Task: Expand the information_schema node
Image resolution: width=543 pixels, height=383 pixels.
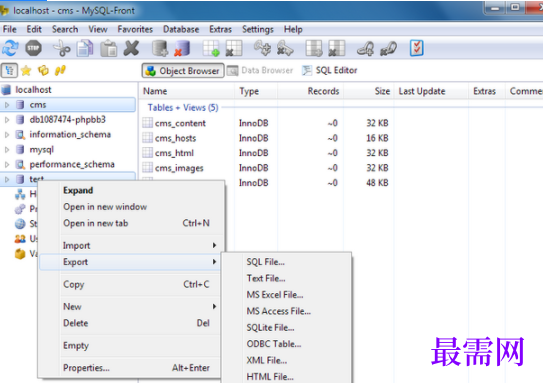Action: tap(7, 135)
